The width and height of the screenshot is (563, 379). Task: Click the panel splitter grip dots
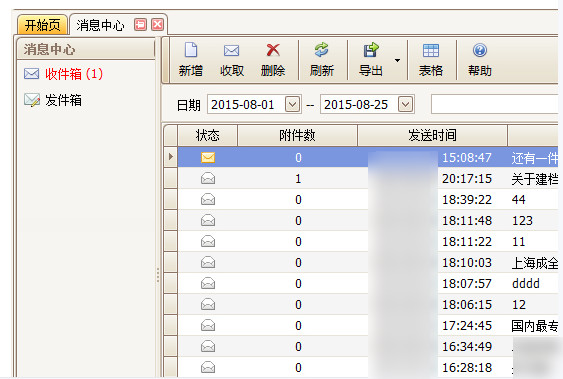click(x=158, y=275)
